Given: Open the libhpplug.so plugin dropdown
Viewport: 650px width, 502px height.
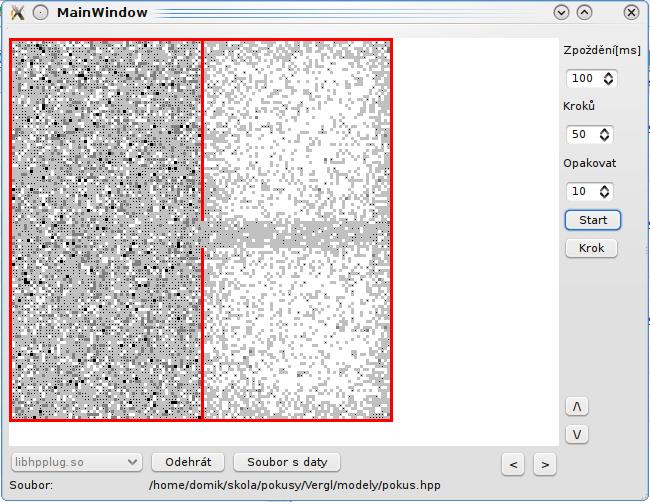Looking at the screenshot, I should 77,462.
